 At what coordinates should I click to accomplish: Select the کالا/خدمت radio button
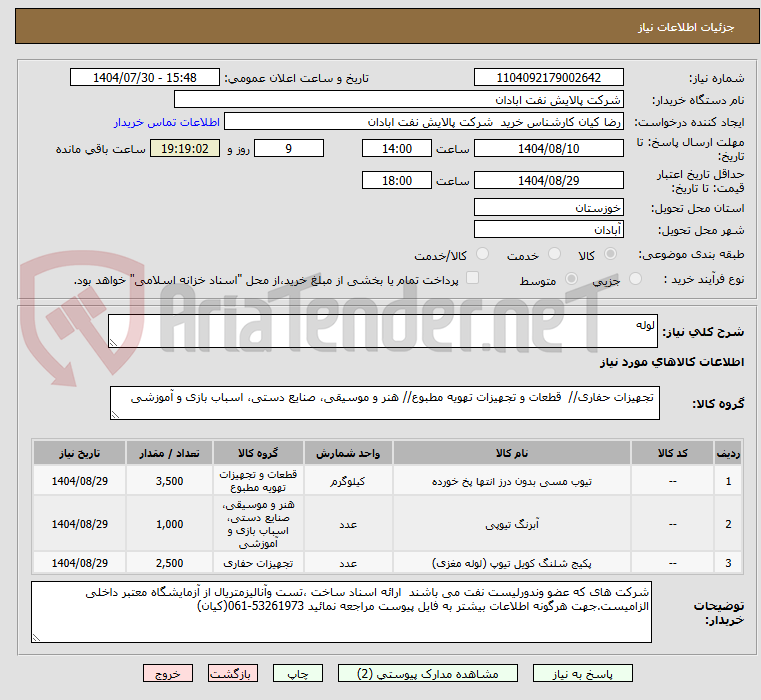pos(482,254)
